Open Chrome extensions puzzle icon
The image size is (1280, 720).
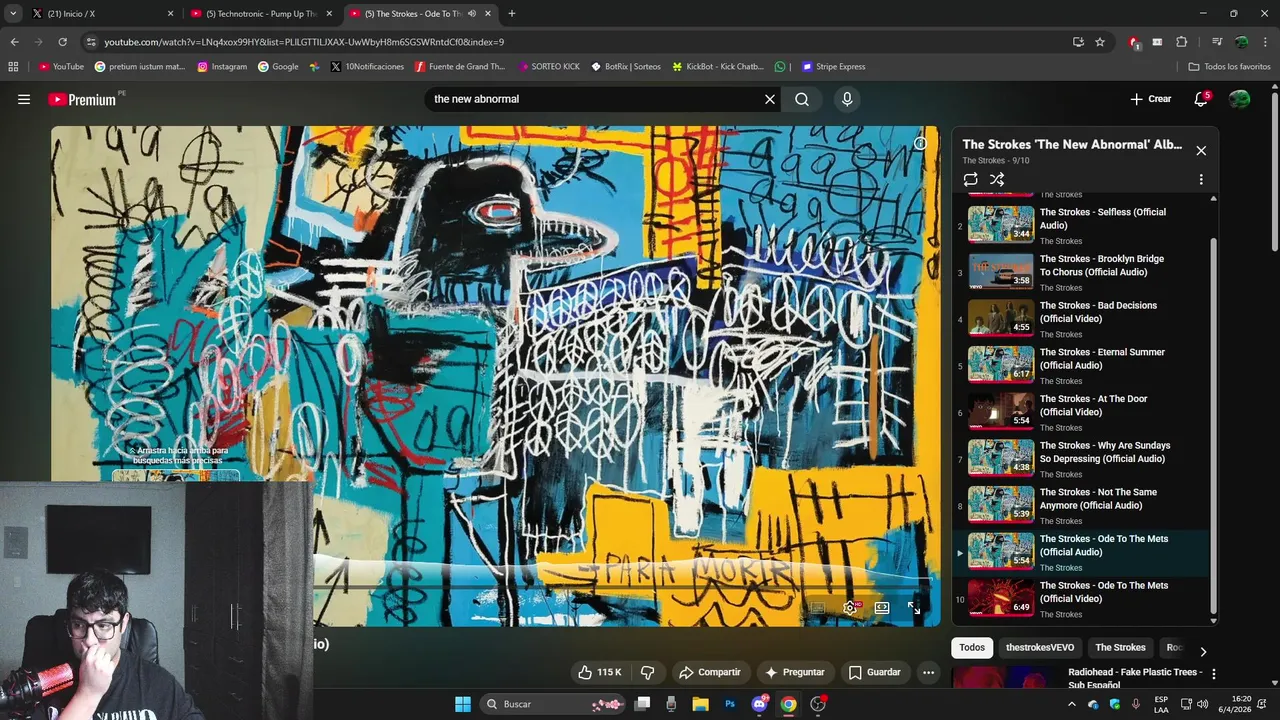1181,42
